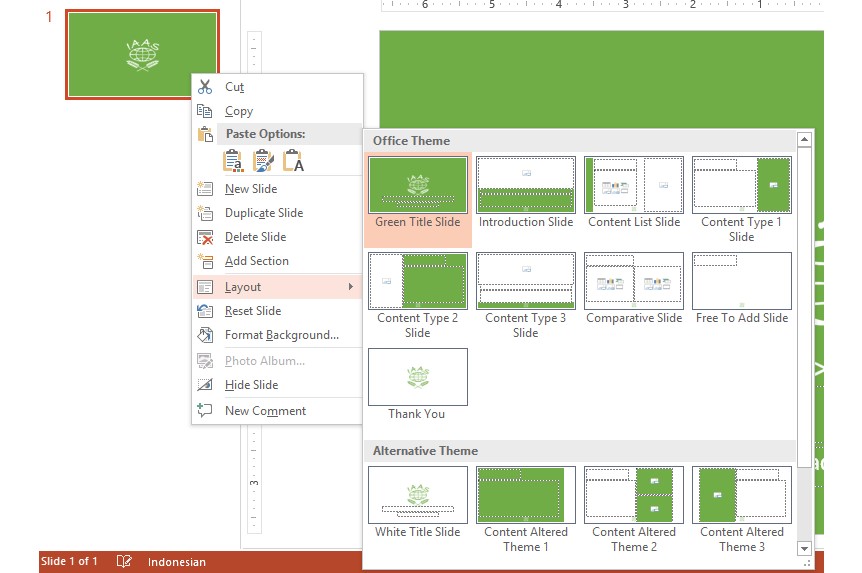Choose Use Destination Theme paste icon
The image size is (862, 573).
click(233, 160)
